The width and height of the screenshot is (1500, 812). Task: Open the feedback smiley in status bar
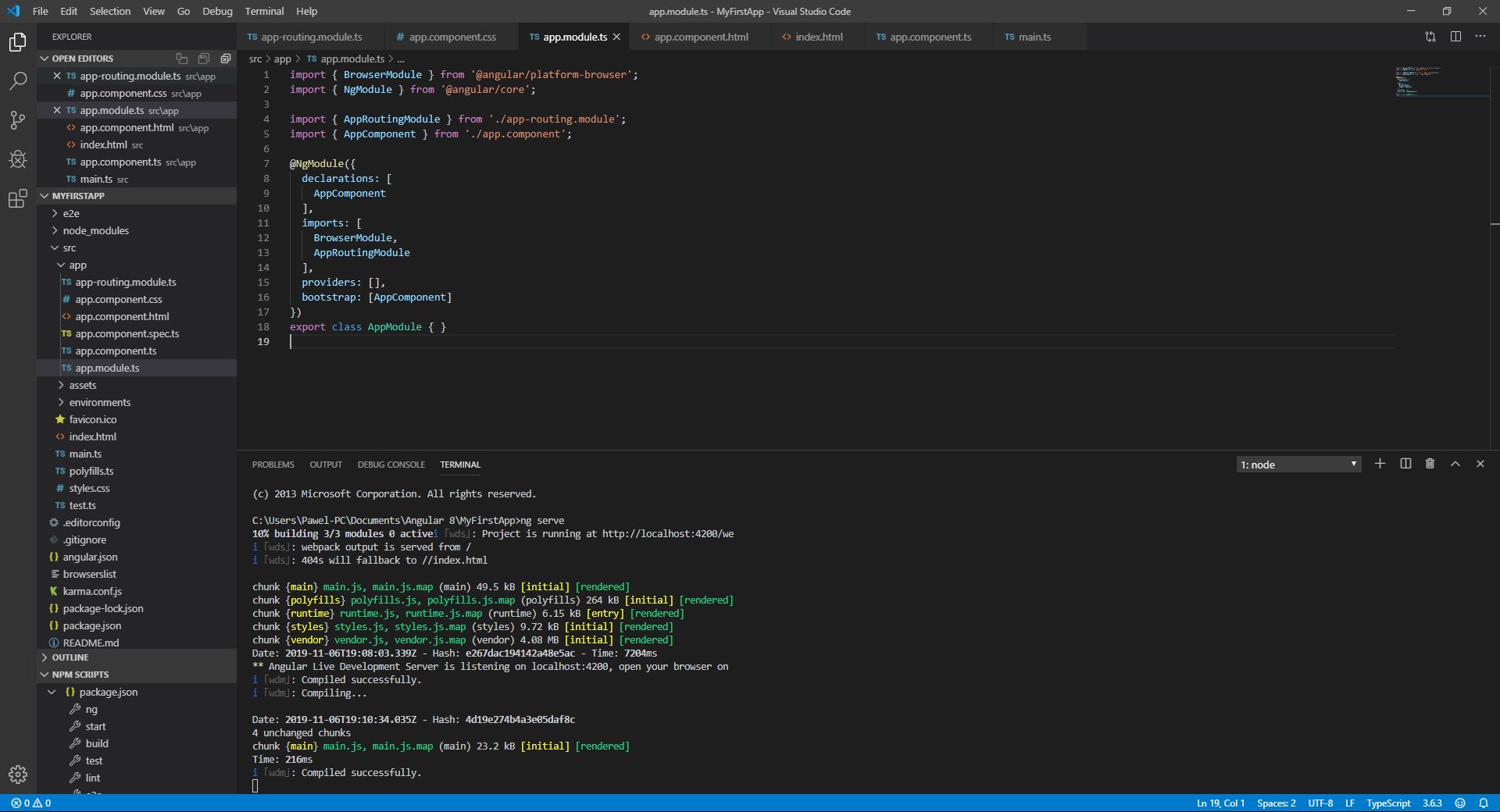(x=1460, y=803)
